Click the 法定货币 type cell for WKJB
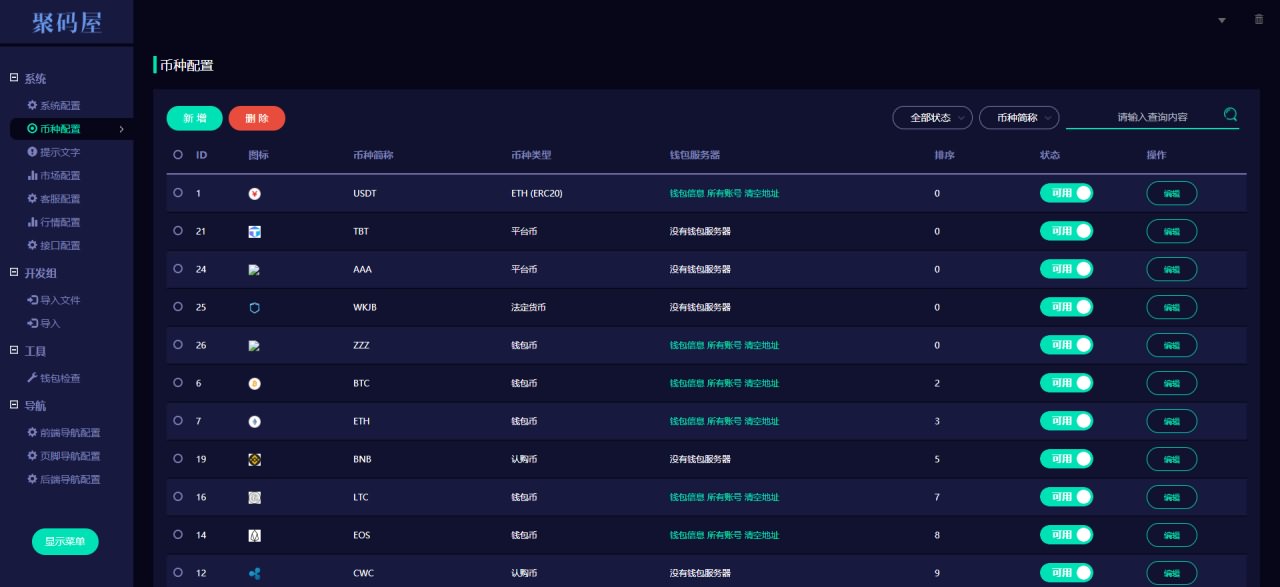The height and width of the screenshot is (587, 1280). pyautogui.click(x=528, y=307)
